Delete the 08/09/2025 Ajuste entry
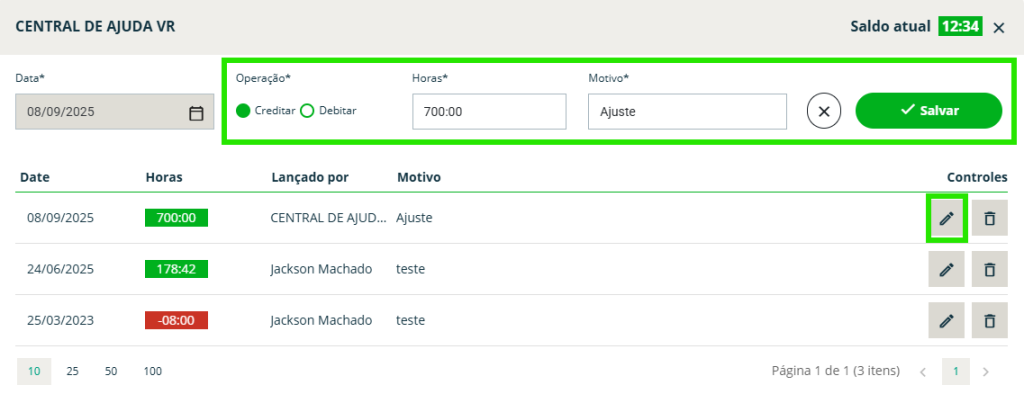 989,218
